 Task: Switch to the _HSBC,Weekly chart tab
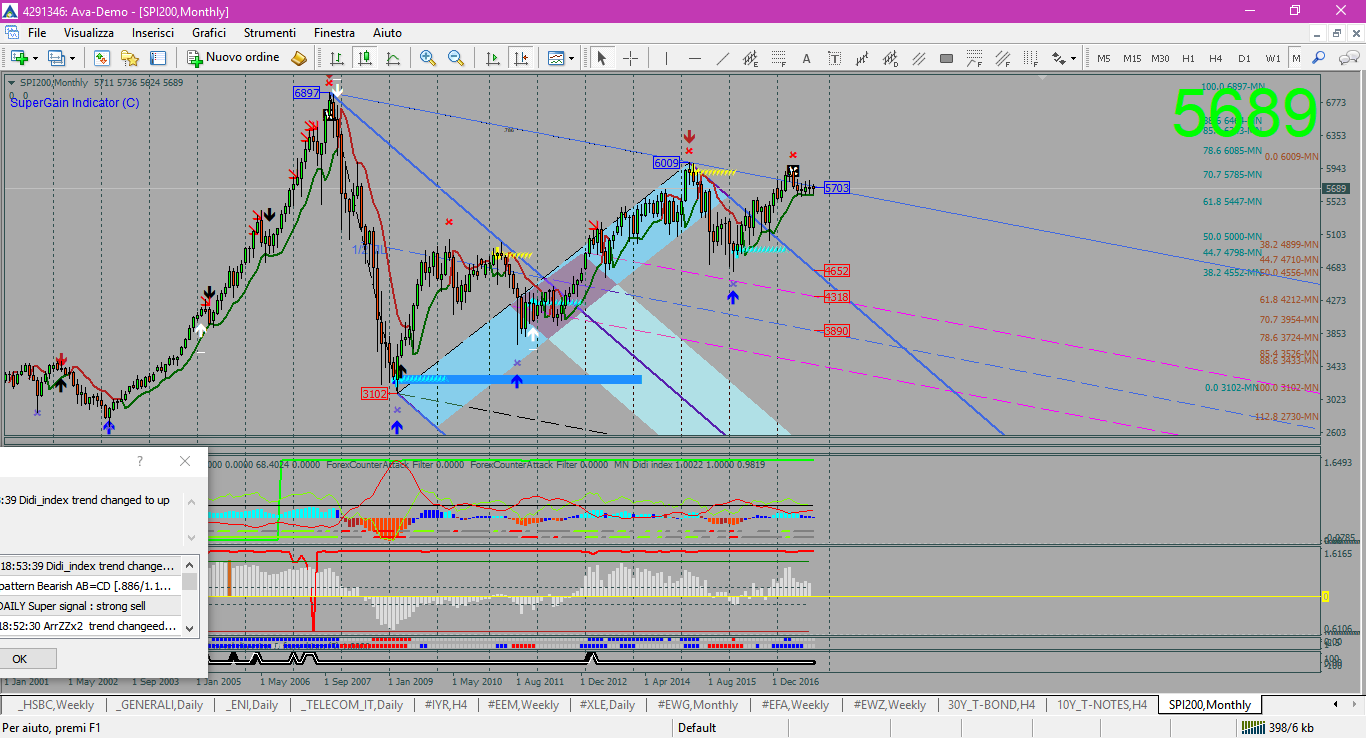(x=56, y=705)
